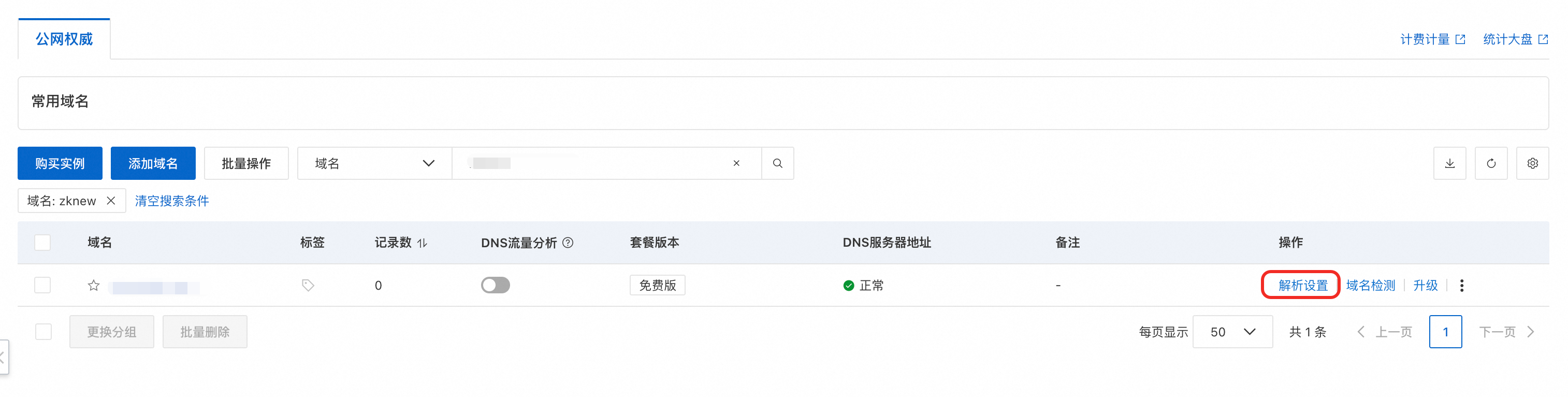The height and width of the screenshot is (397, 1568).
Task: Enable the DNS流量分析 toggle
Action: point(495,285)
